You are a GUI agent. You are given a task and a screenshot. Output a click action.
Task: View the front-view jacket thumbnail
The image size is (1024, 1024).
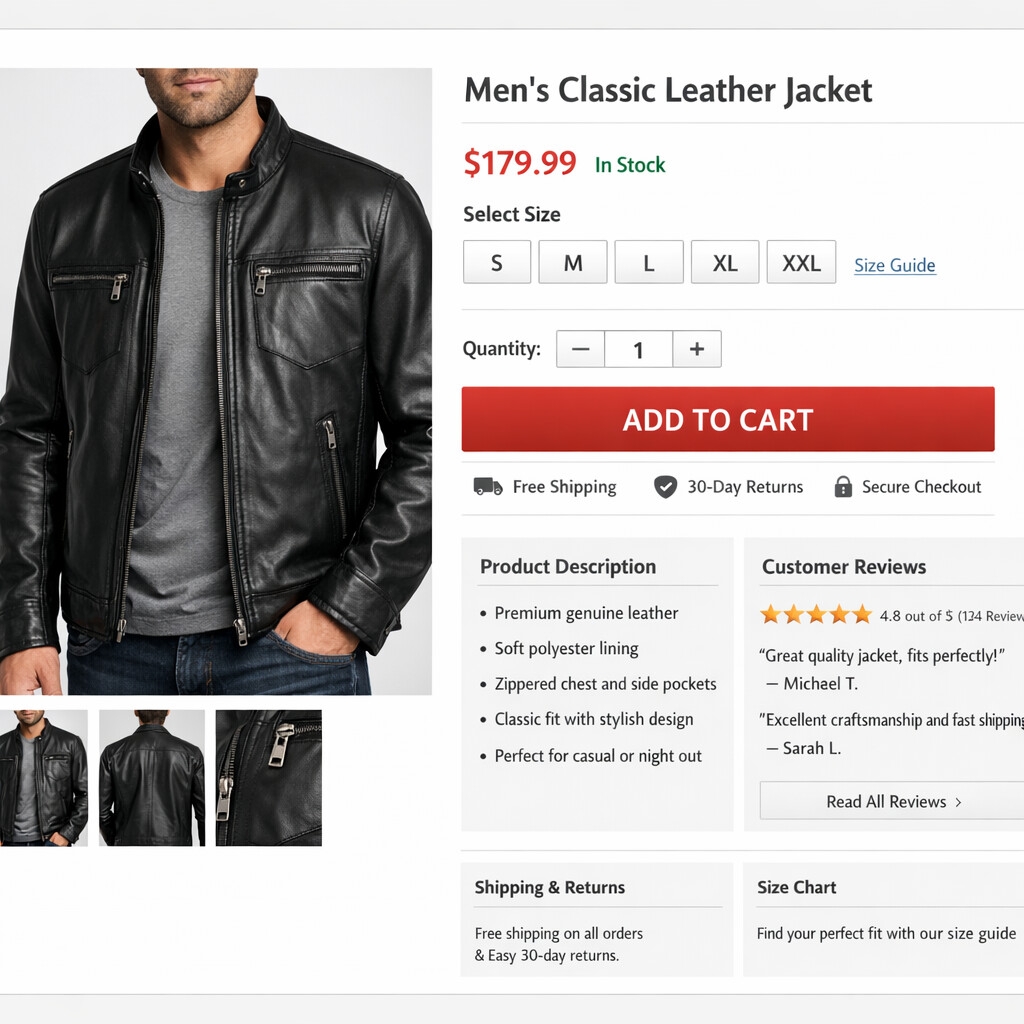coord(43,777)
